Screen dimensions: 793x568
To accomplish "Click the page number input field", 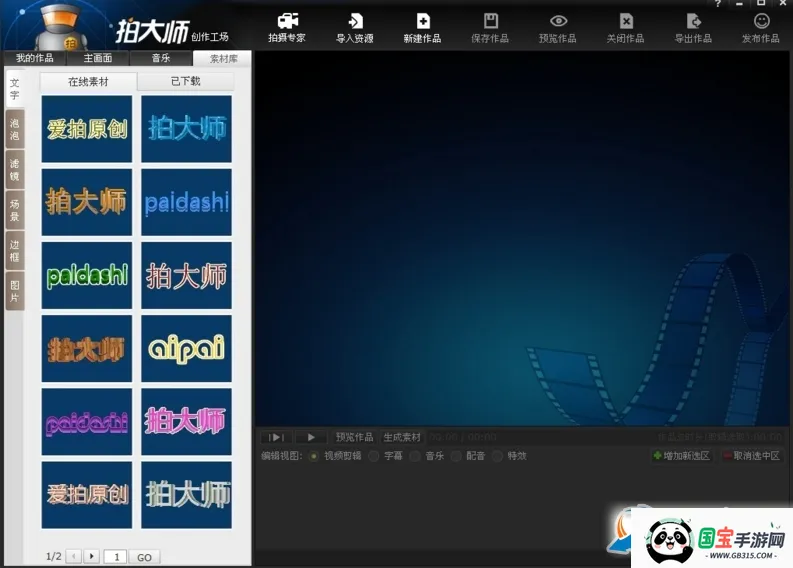I will coord(115,557).
